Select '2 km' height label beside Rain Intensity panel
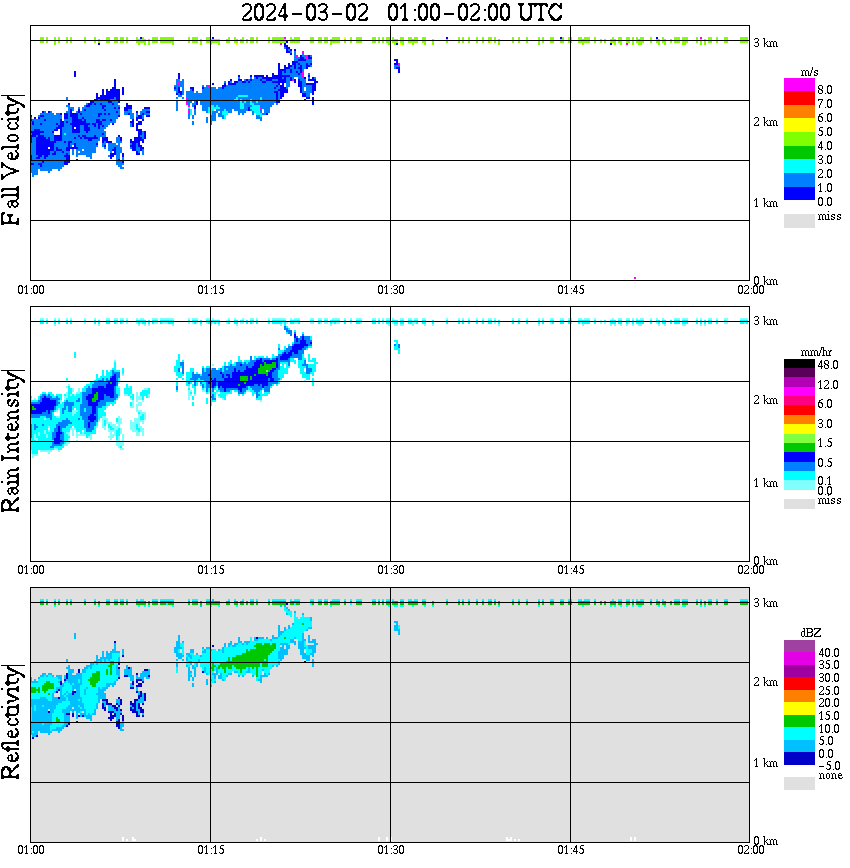This screenshot has width=850, height=868. coord(766,400)
